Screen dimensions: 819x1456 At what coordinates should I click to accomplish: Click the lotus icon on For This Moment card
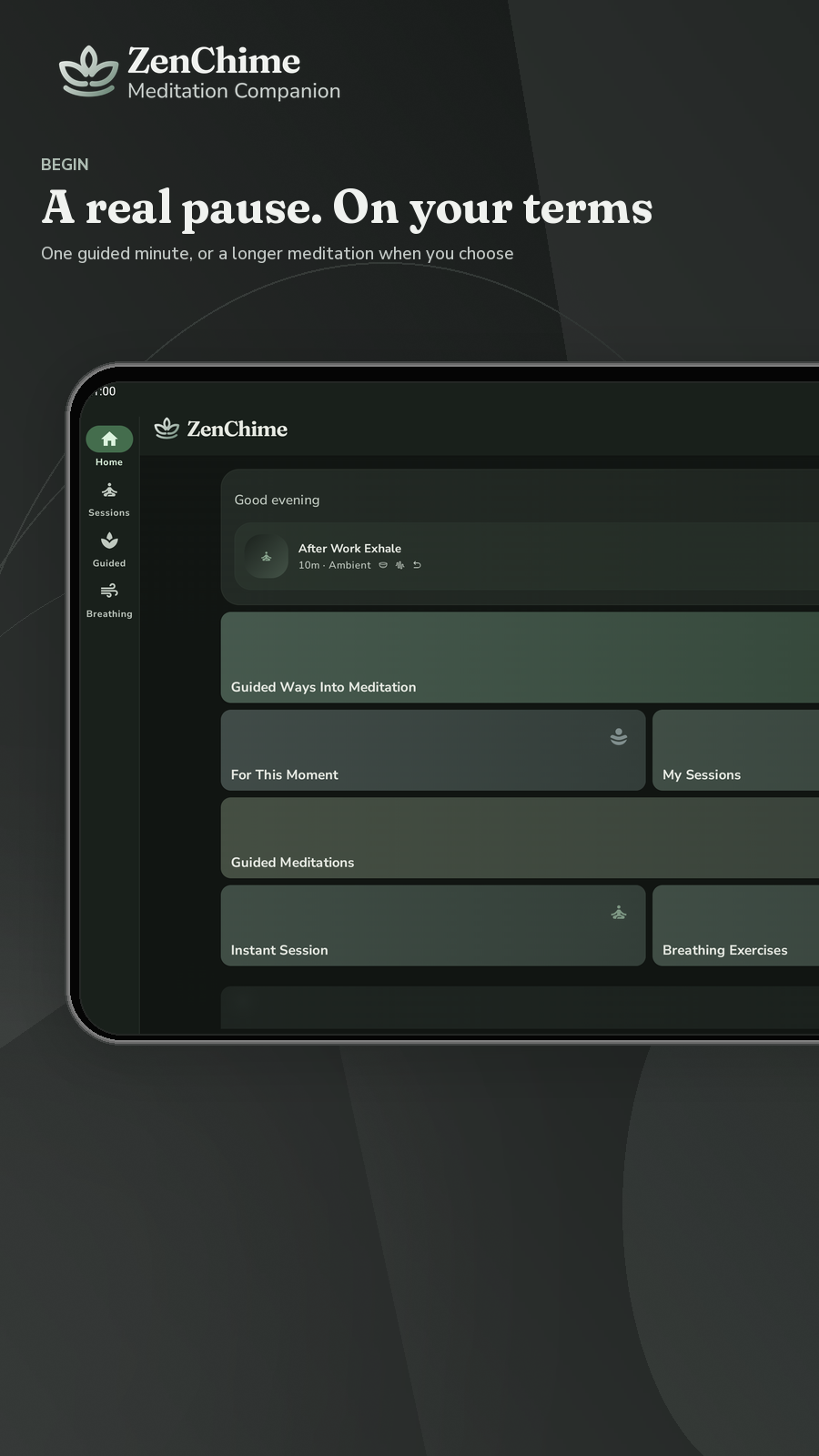(619, 737)
